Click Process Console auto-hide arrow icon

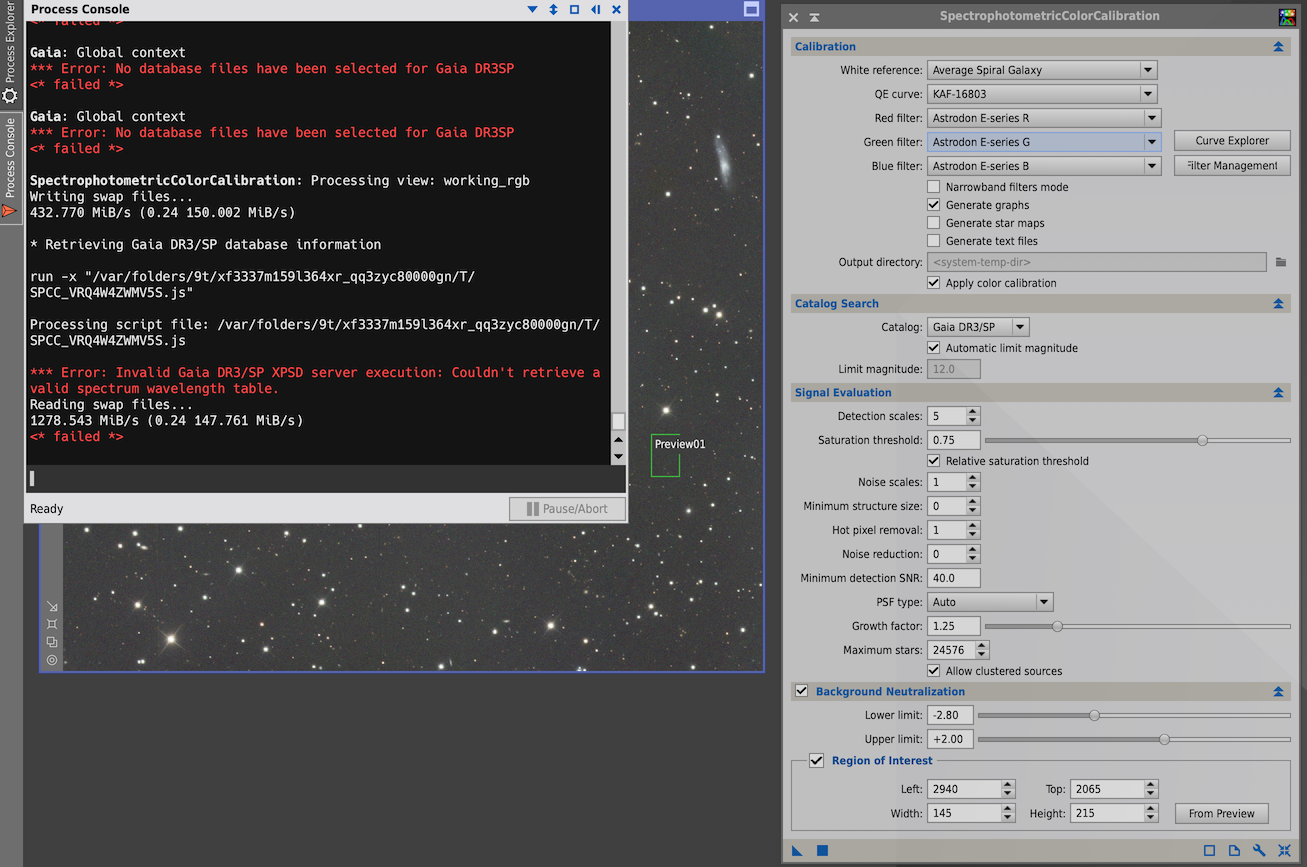point(595,9)
